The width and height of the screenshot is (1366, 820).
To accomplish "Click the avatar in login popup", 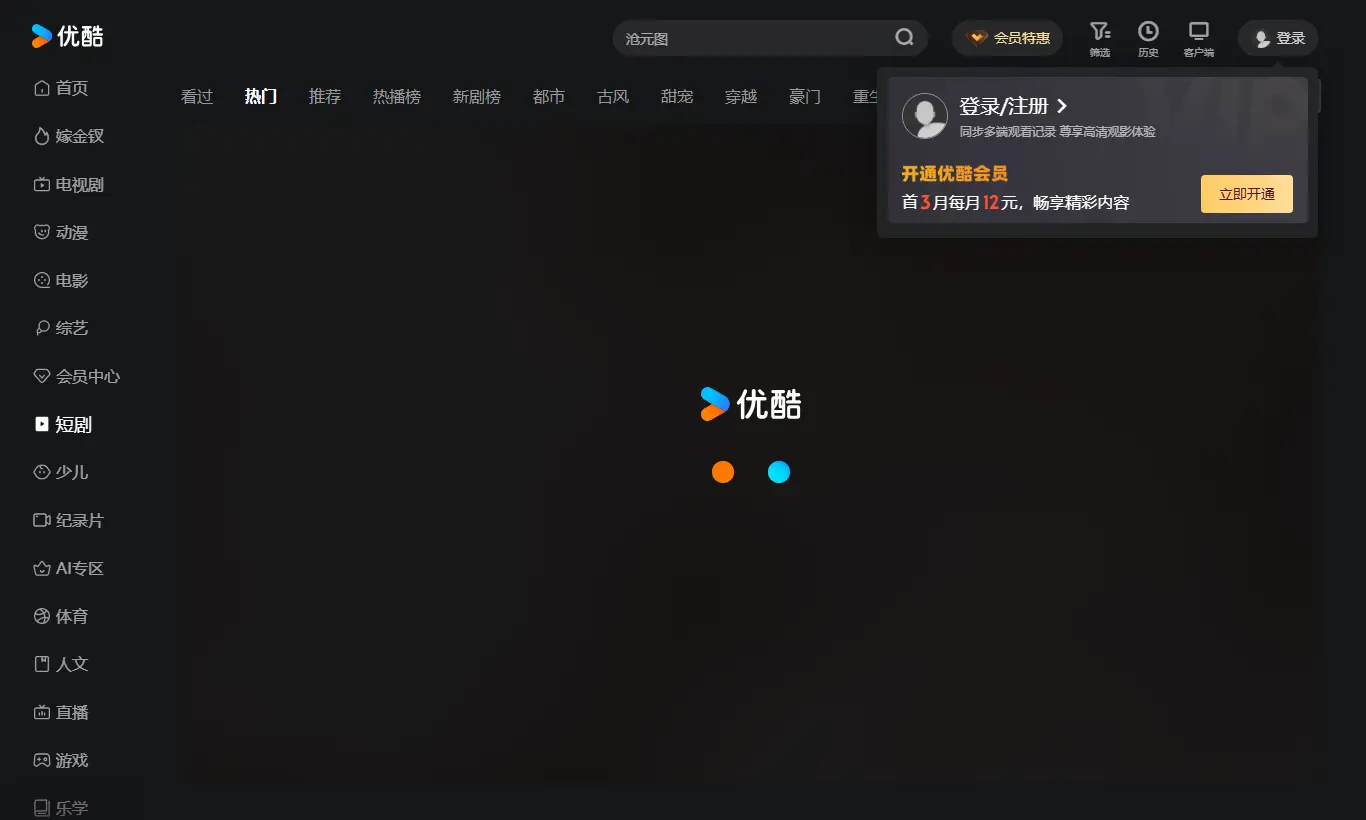I will click(x=925, y=116).
